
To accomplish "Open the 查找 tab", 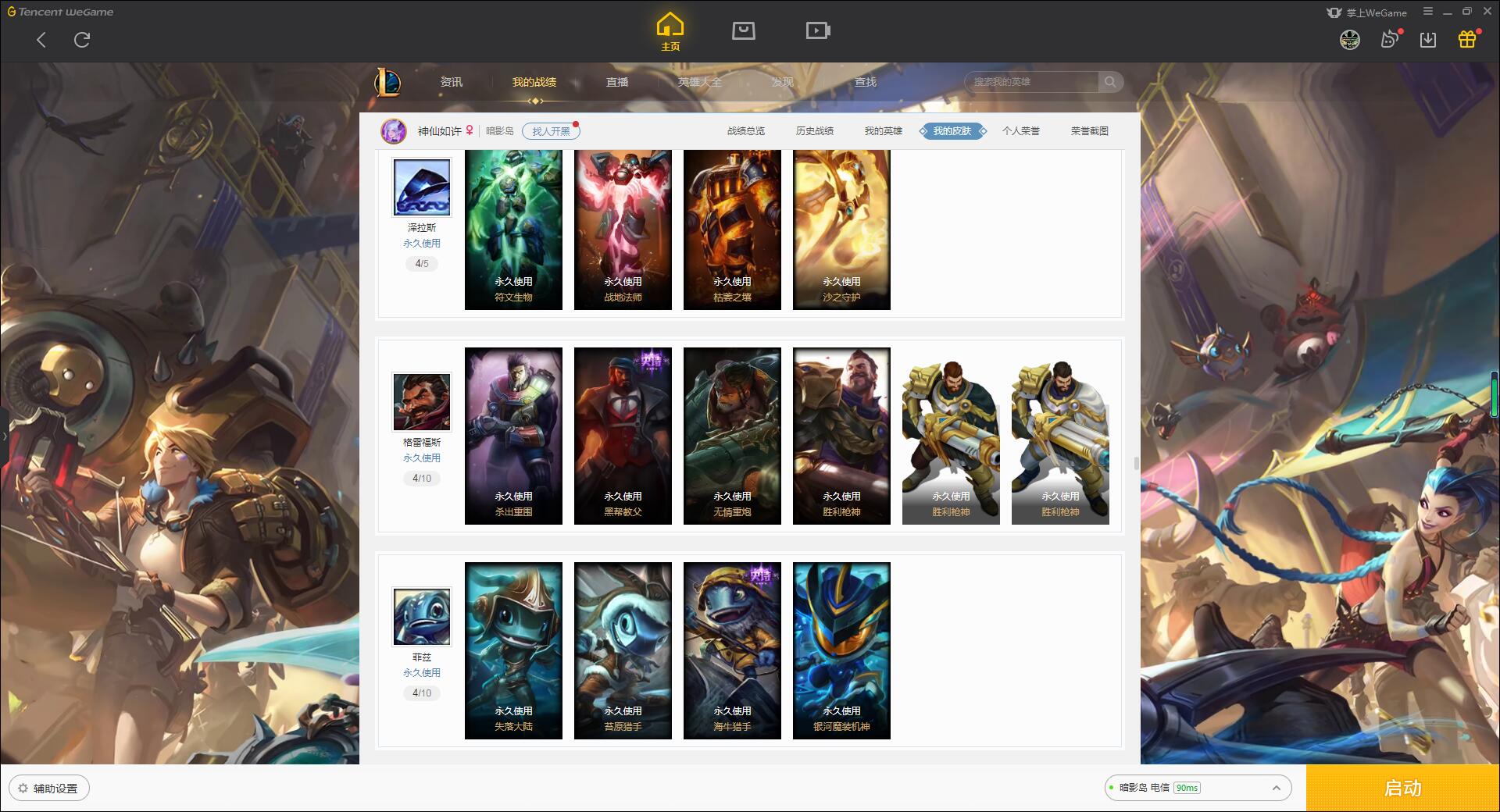I will [866, 82].
